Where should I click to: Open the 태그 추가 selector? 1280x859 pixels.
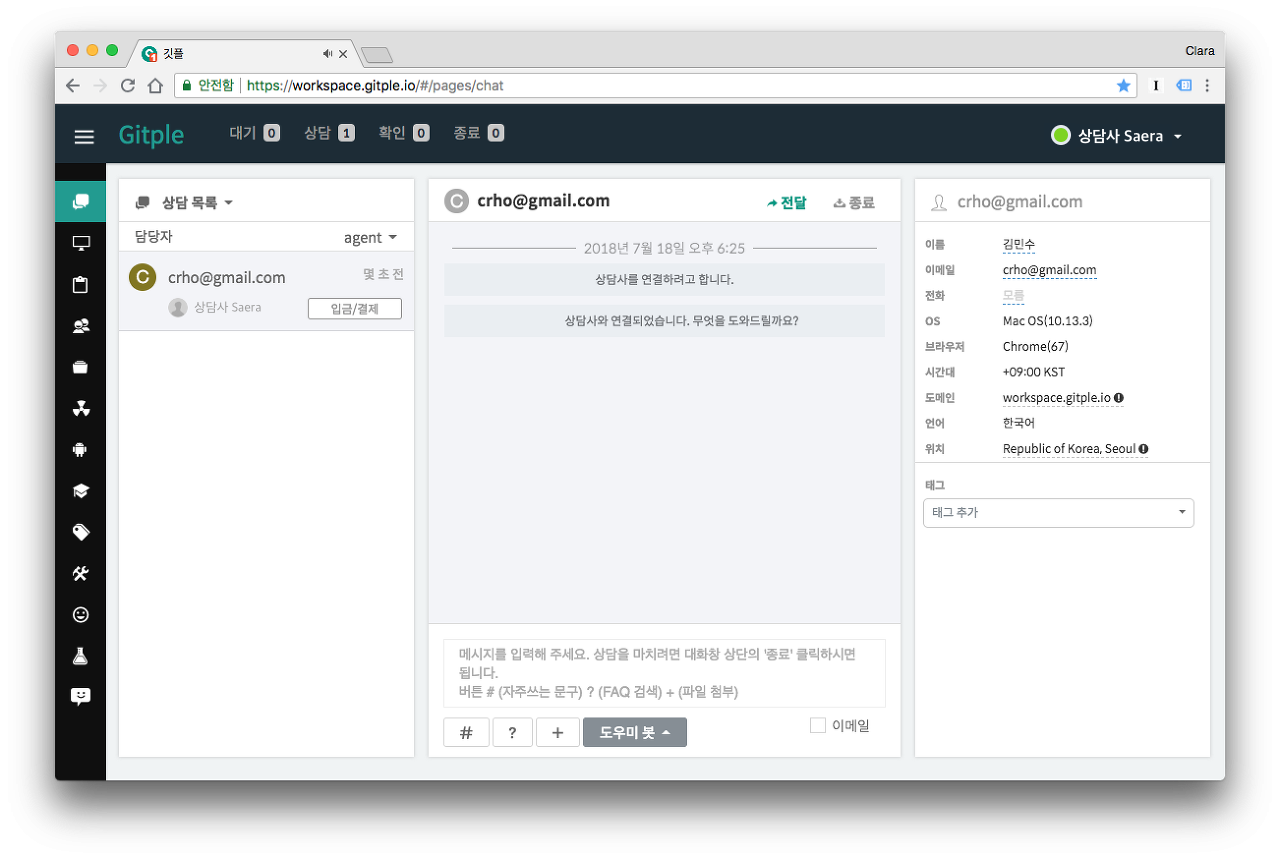(1058, 512)
